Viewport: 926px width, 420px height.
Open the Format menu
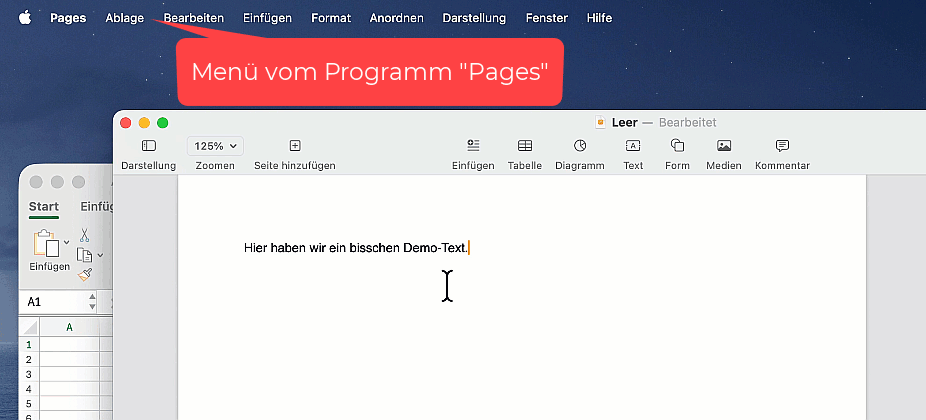coord(331,18)
